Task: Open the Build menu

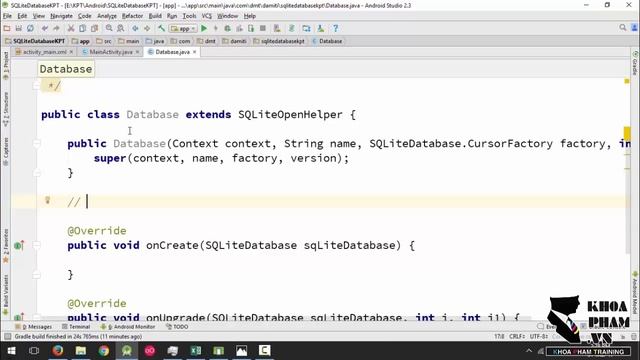Action: pyautogui.click(x=155, y=16)
